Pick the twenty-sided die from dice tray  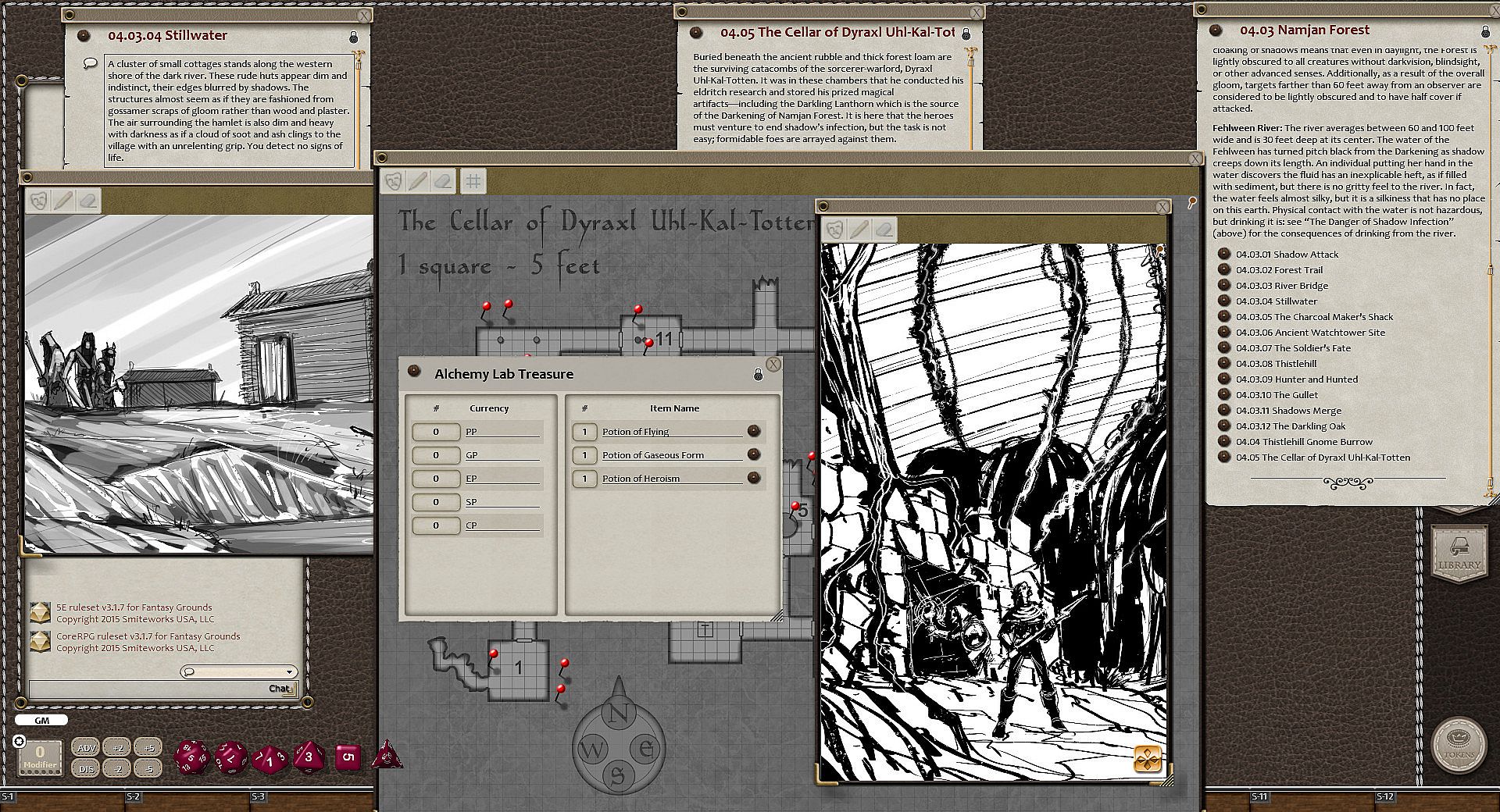tap(190, 757)
